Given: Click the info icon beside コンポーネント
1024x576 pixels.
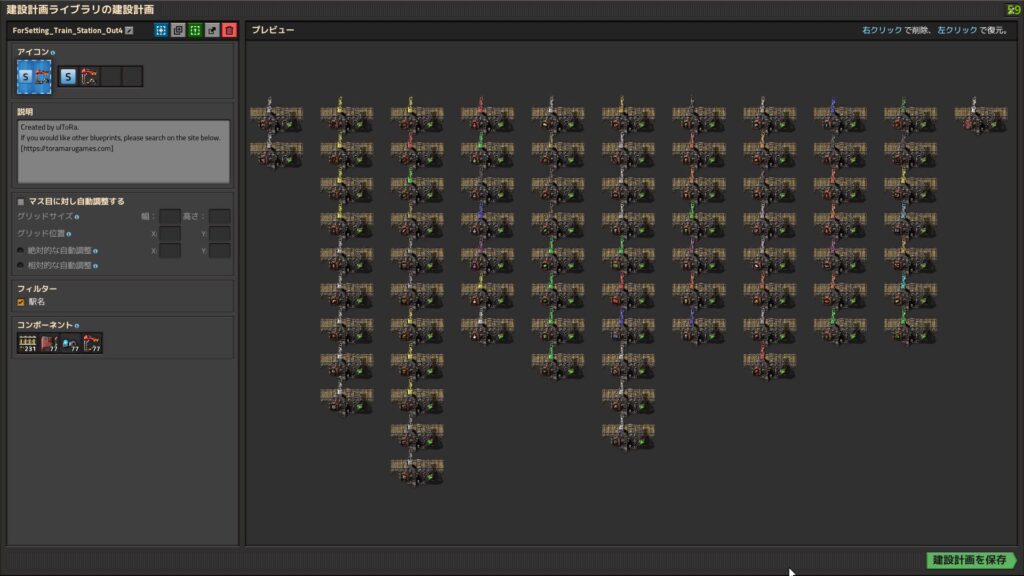Looking at the screenshot, I should 76,325.
